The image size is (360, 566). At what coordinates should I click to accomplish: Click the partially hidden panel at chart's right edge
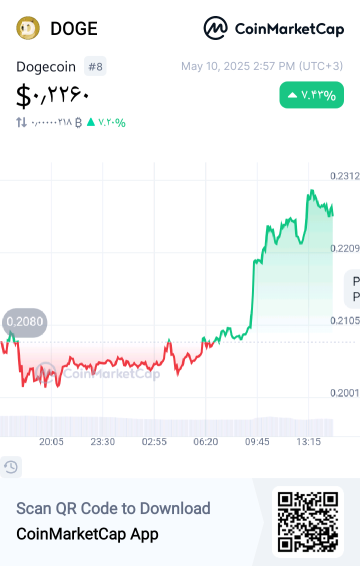tap(352, 289)
